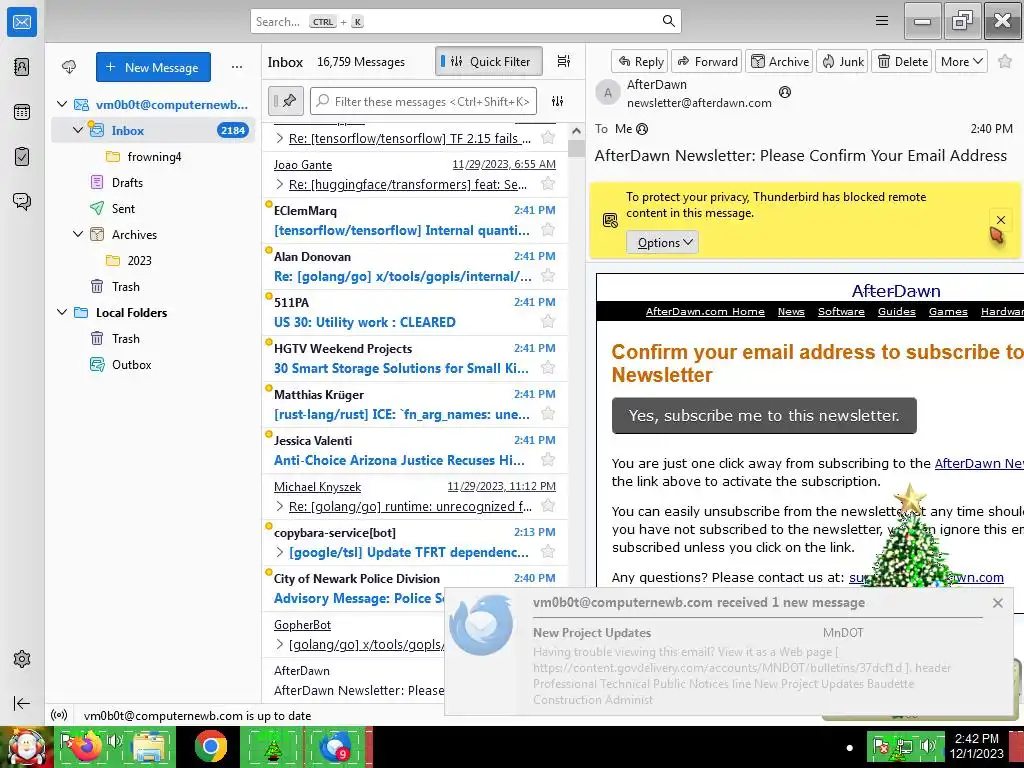Select the frowning4 folder
This screenshot has width=1024, height=768.
point(153,156)
